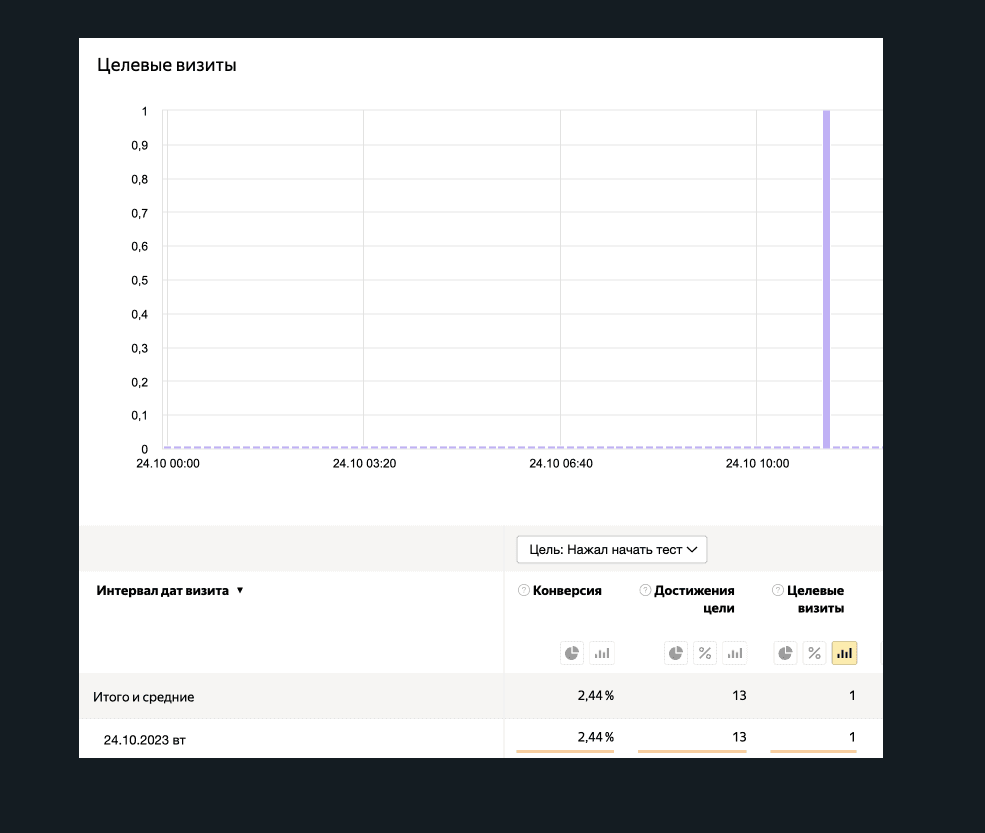Select bar chart icon under Достижения цели
Image resolution: width=985 pixels, height=833 pixels.
pos(735,653)
